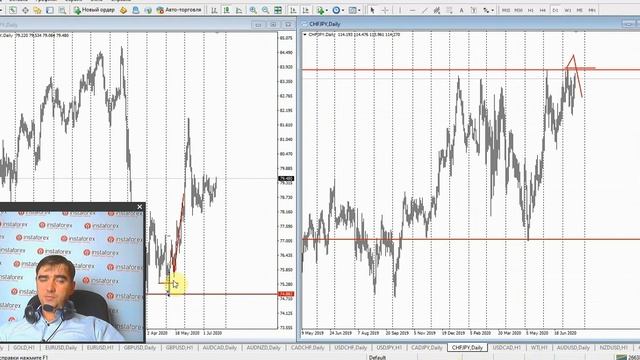Toggle the Terminal panel icon

click(x=50, y=10)
